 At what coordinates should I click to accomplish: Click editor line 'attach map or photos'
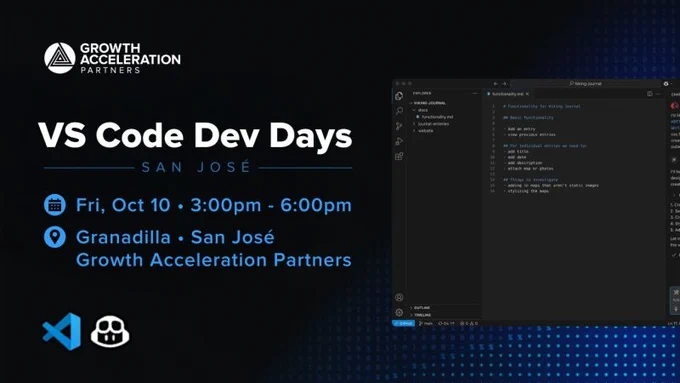point(528,168)
